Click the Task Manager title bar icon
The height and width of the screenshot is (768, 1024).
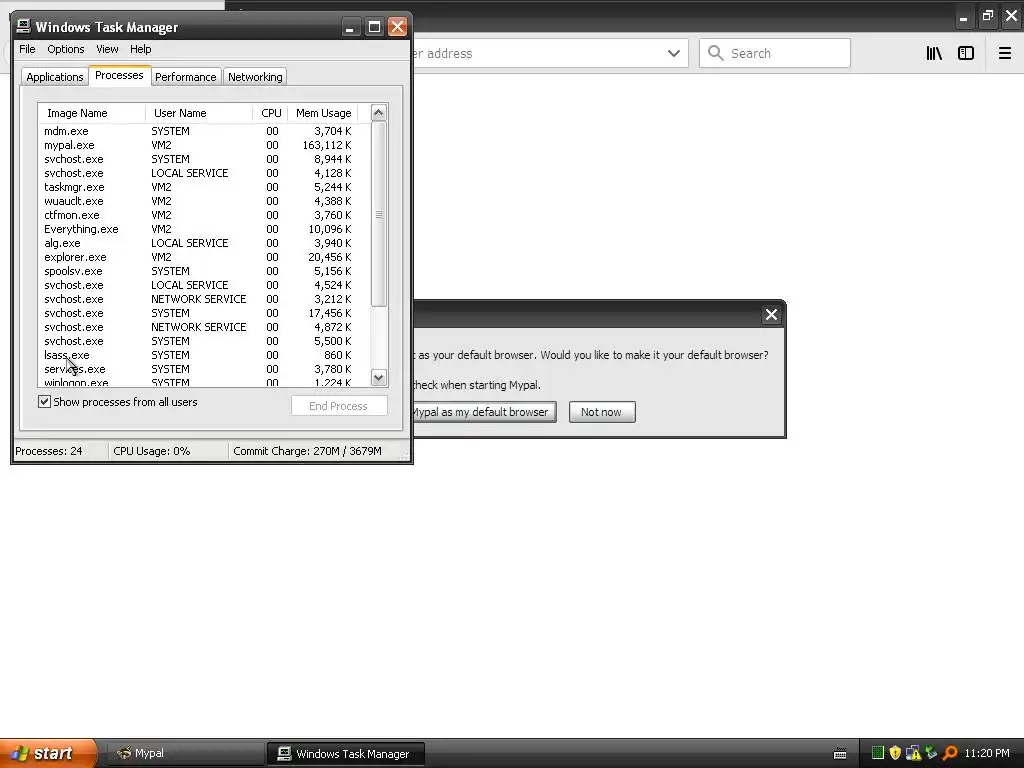coord(24,26)
